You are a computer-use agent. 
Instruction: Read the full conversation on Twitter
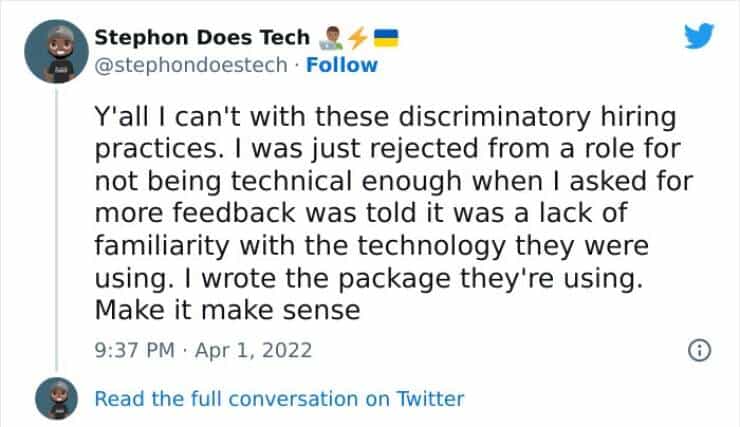coord(279,399)
